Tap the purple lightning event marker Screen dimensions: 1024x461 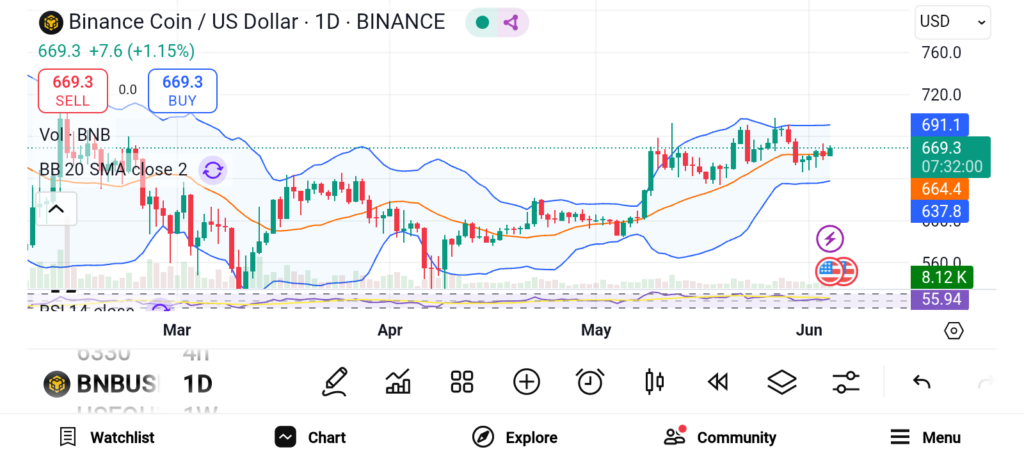coord(830,239)
